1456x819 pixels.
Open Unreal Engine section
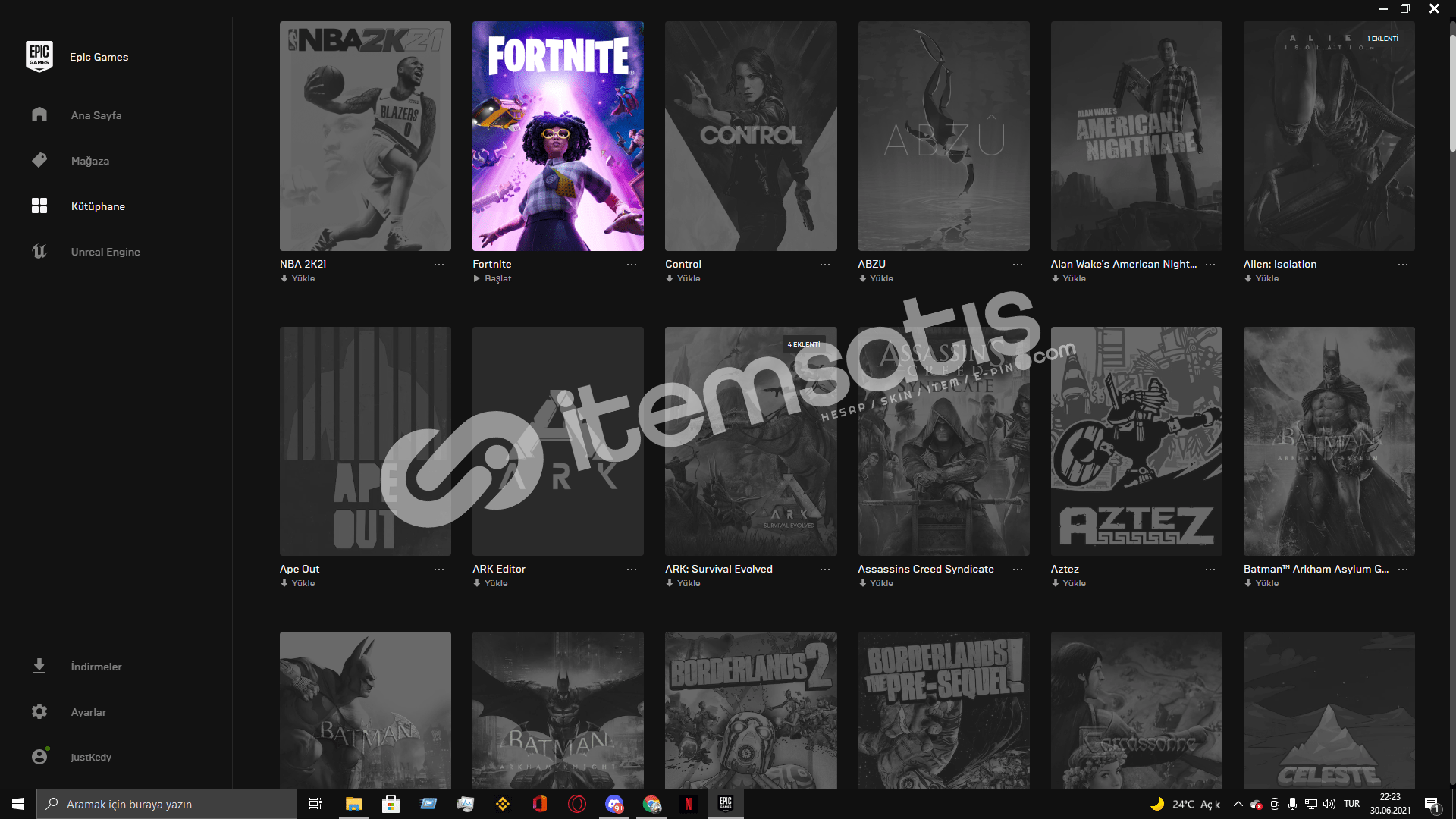(x=105, y=252)
